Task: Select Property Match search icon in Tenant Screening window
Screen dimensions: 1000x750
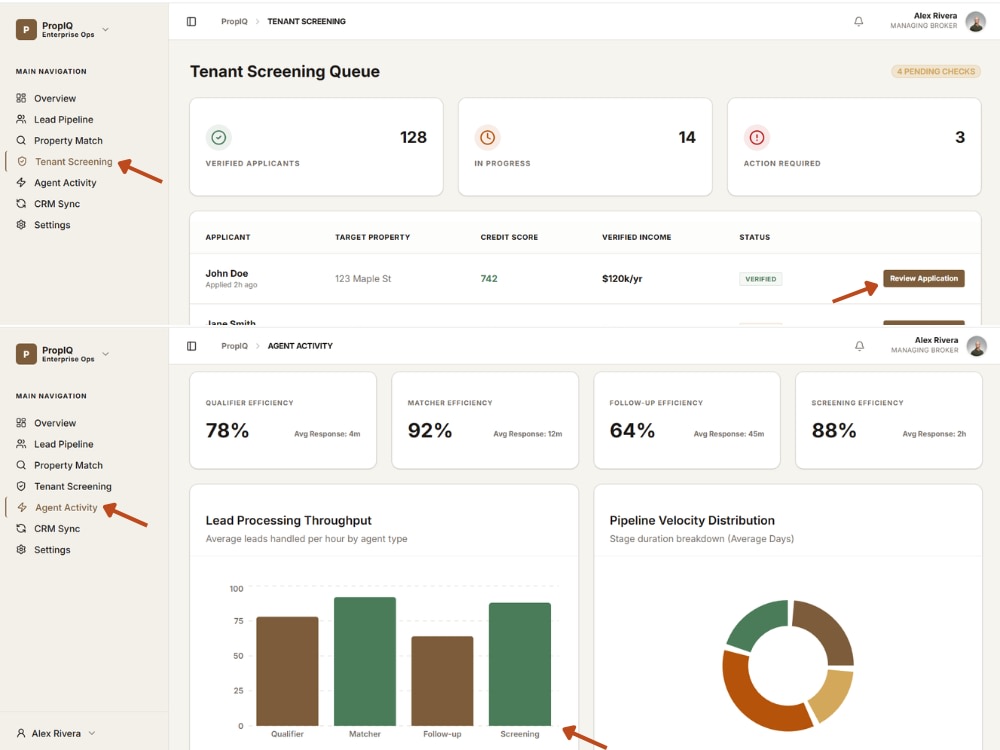Action: click(x=21, y=140)
